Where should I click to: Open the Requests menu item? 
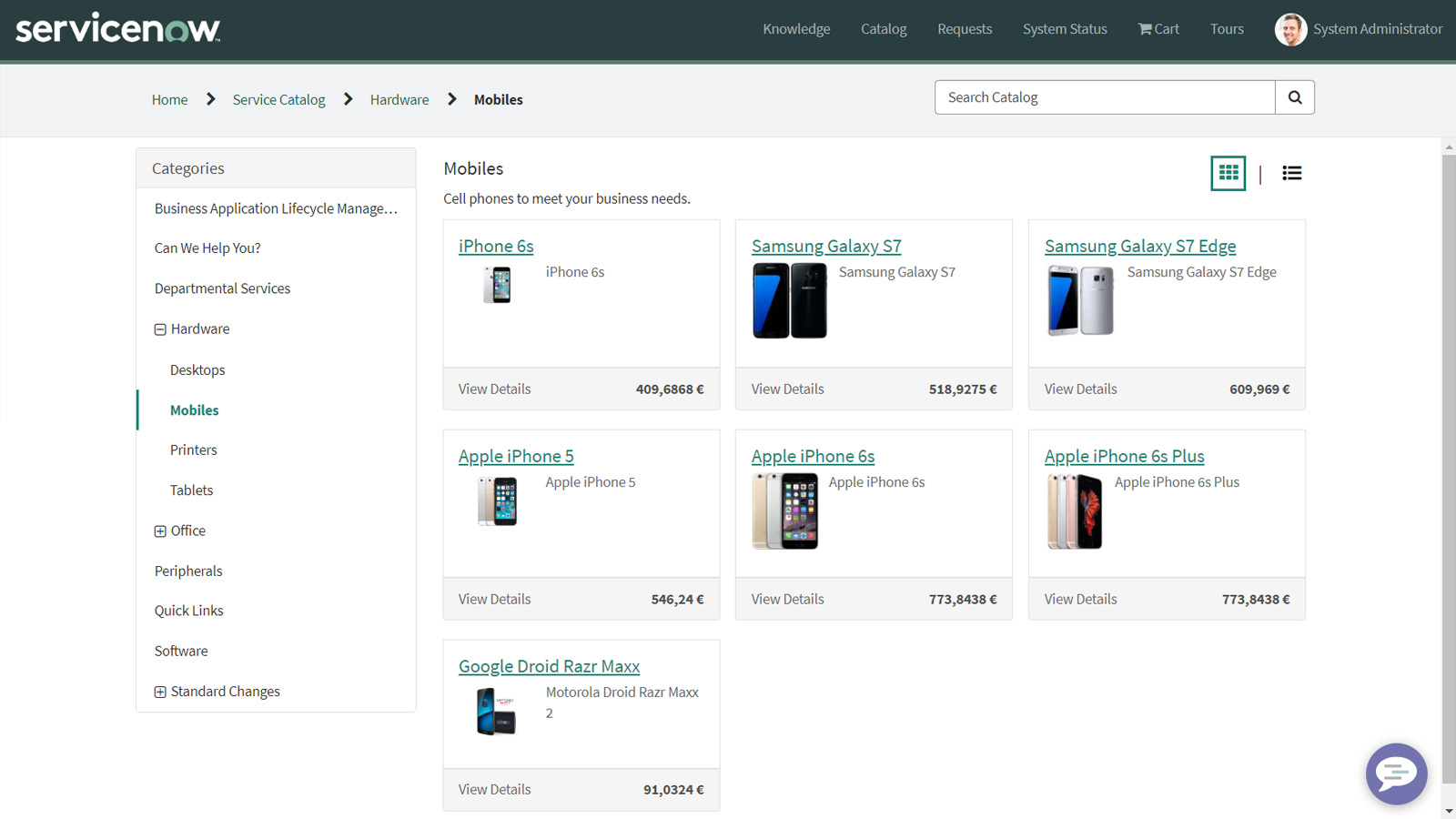(965, 29)
